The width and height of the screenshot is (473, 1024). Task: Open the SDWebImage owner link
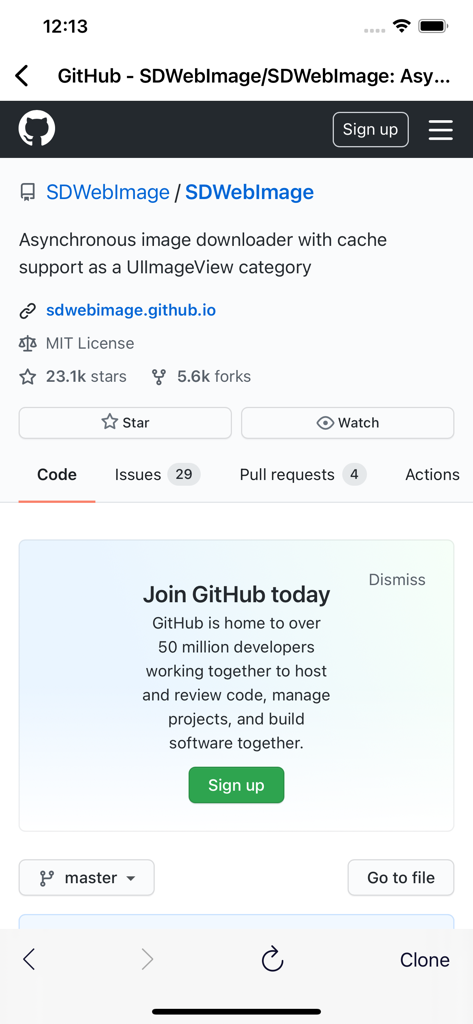click(108, 192)
